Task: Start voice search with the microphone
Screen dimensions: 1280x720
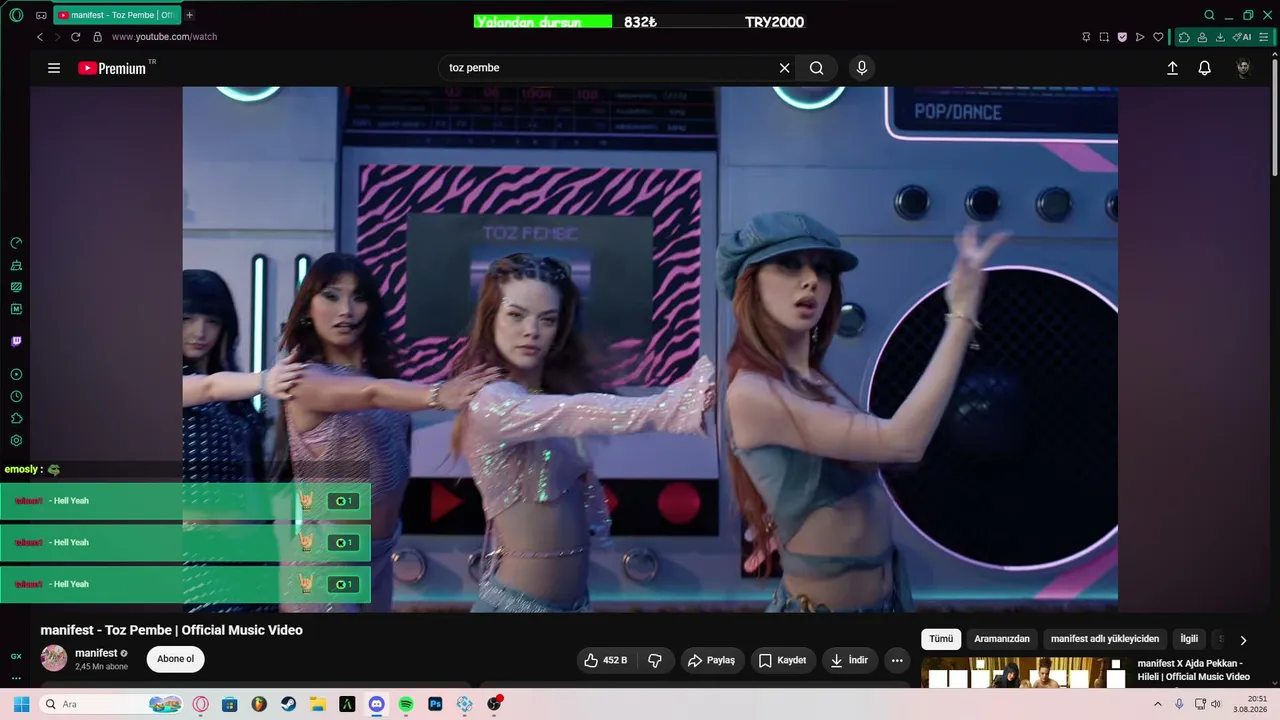Action: [862, 68]
